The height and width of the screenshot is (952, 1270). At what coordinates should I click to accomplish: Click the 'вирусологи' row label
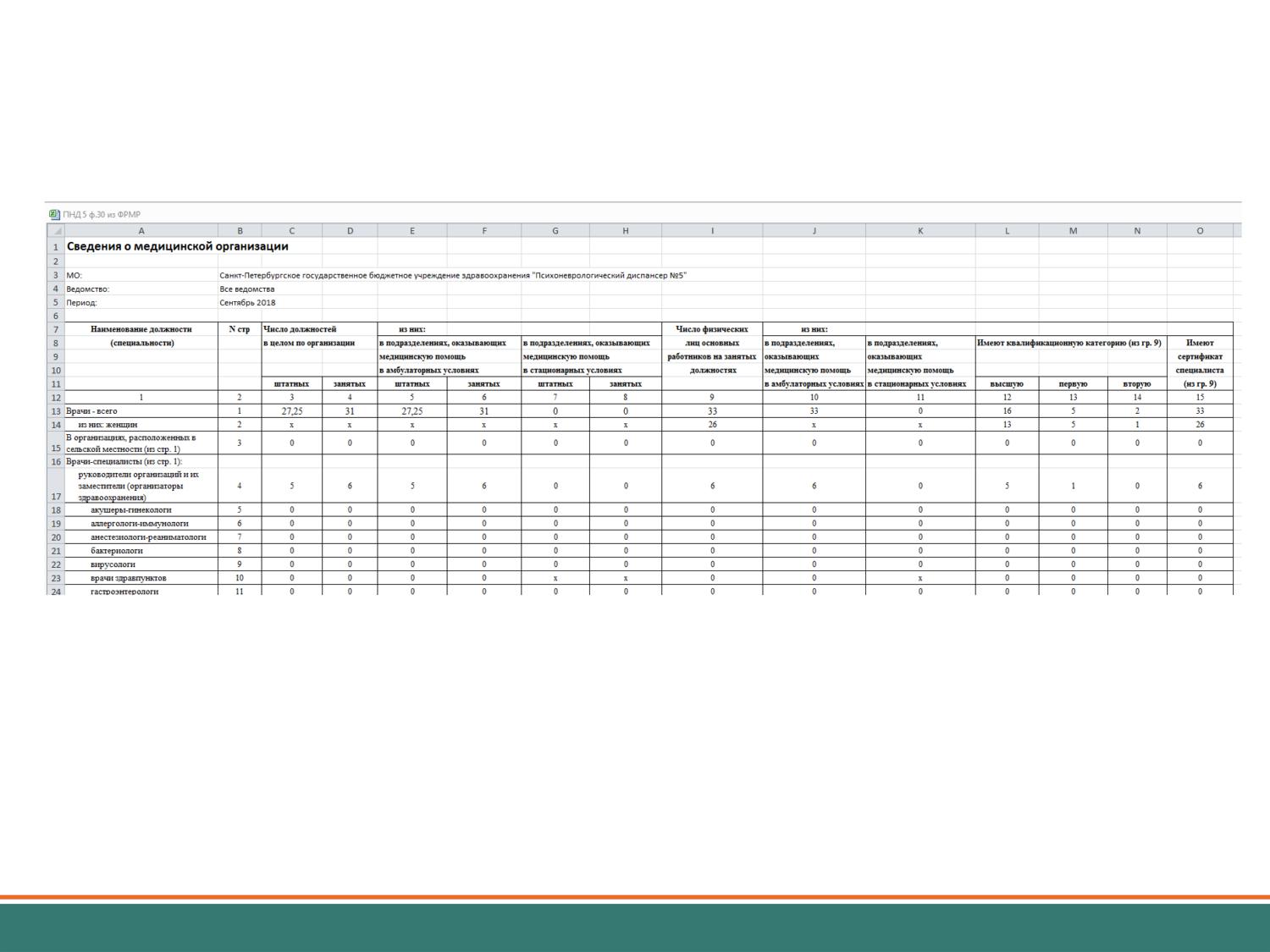click(113, 564)
